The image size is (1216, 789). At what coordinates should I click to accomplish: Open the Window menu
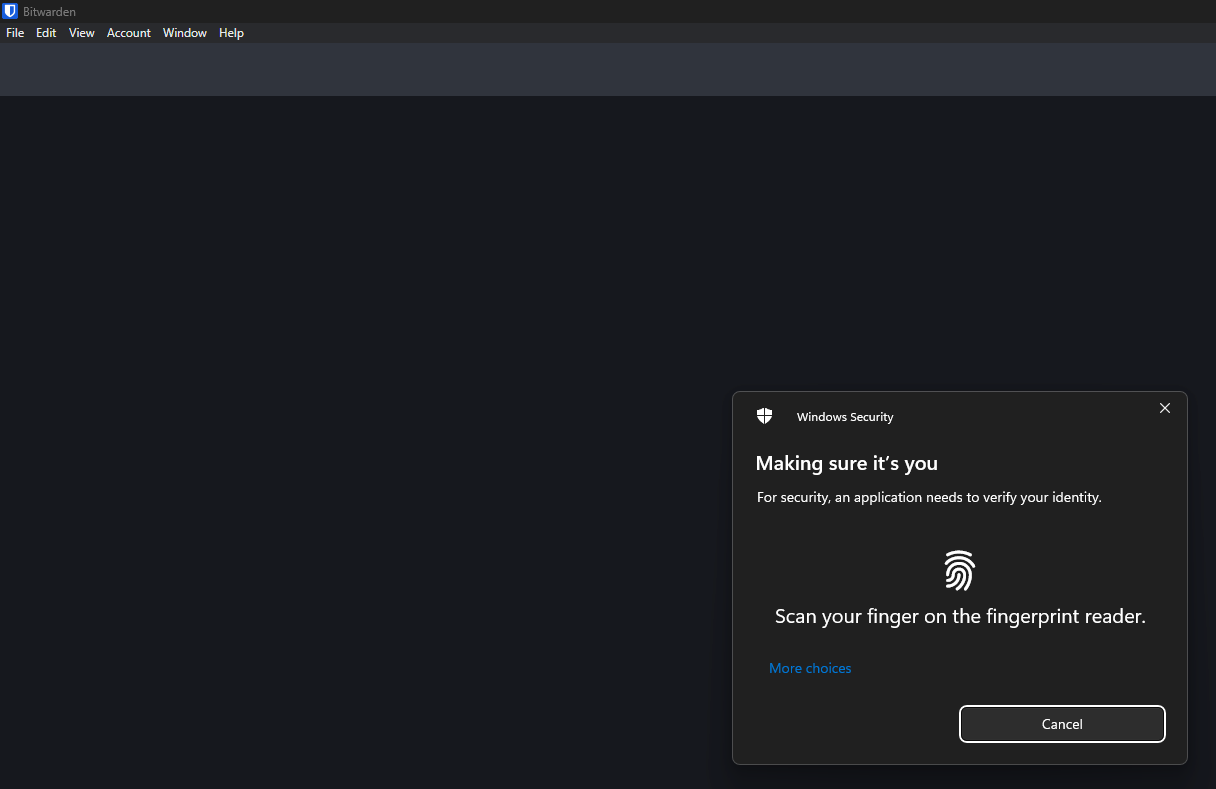[185, 33]
